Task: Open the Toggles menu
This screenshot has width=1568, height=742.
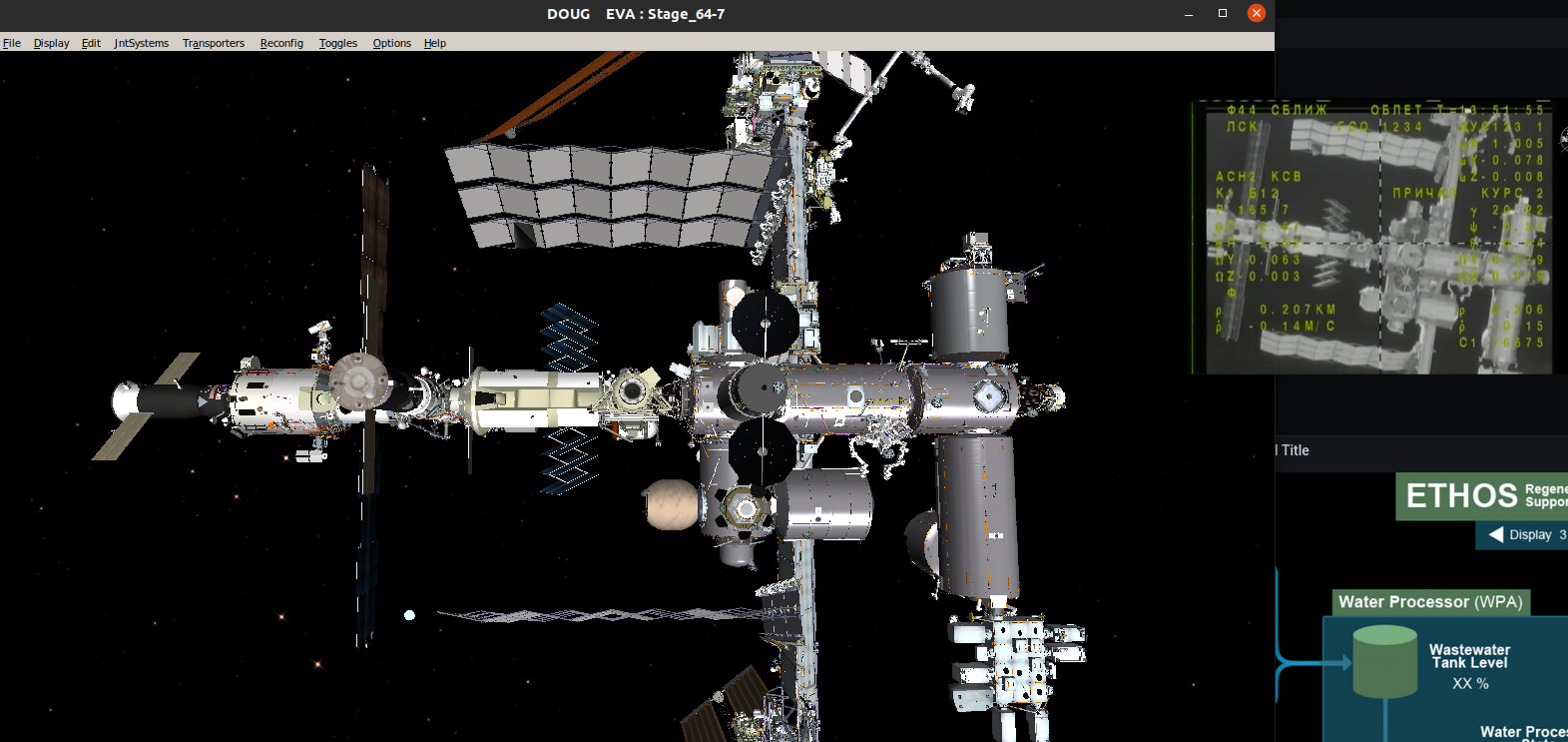Action: (x=338, y=43)
